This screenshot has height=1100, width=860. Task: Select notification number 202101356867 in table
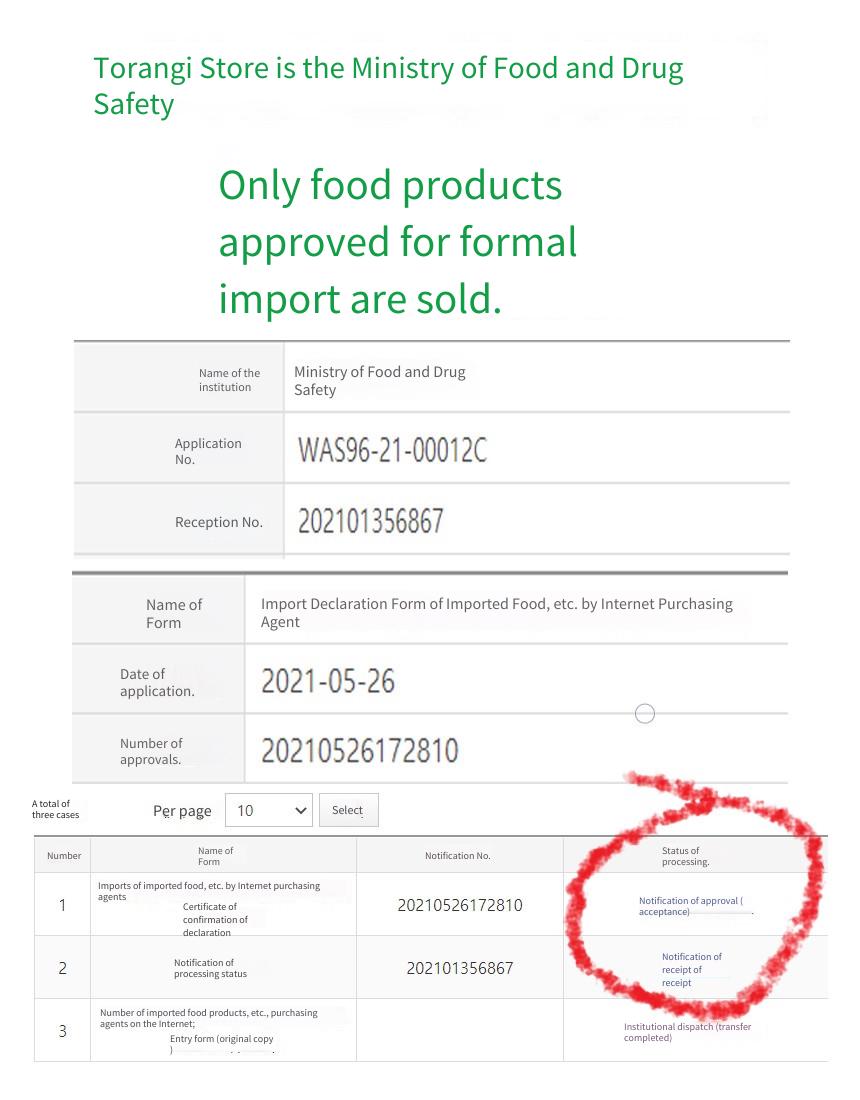click(460, 968)
